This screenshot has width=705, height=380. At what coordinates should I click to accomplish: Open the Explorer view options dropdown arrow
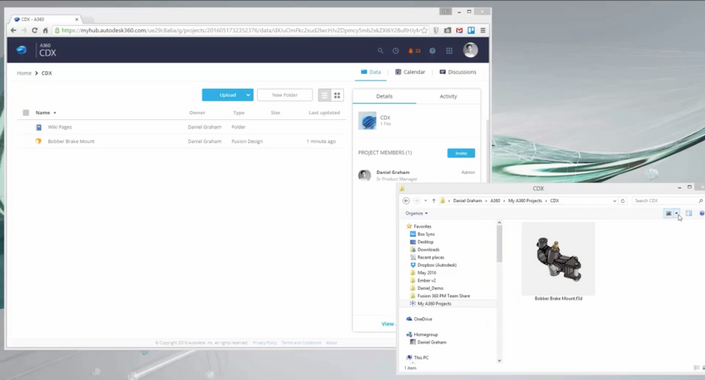pos(677,213)
